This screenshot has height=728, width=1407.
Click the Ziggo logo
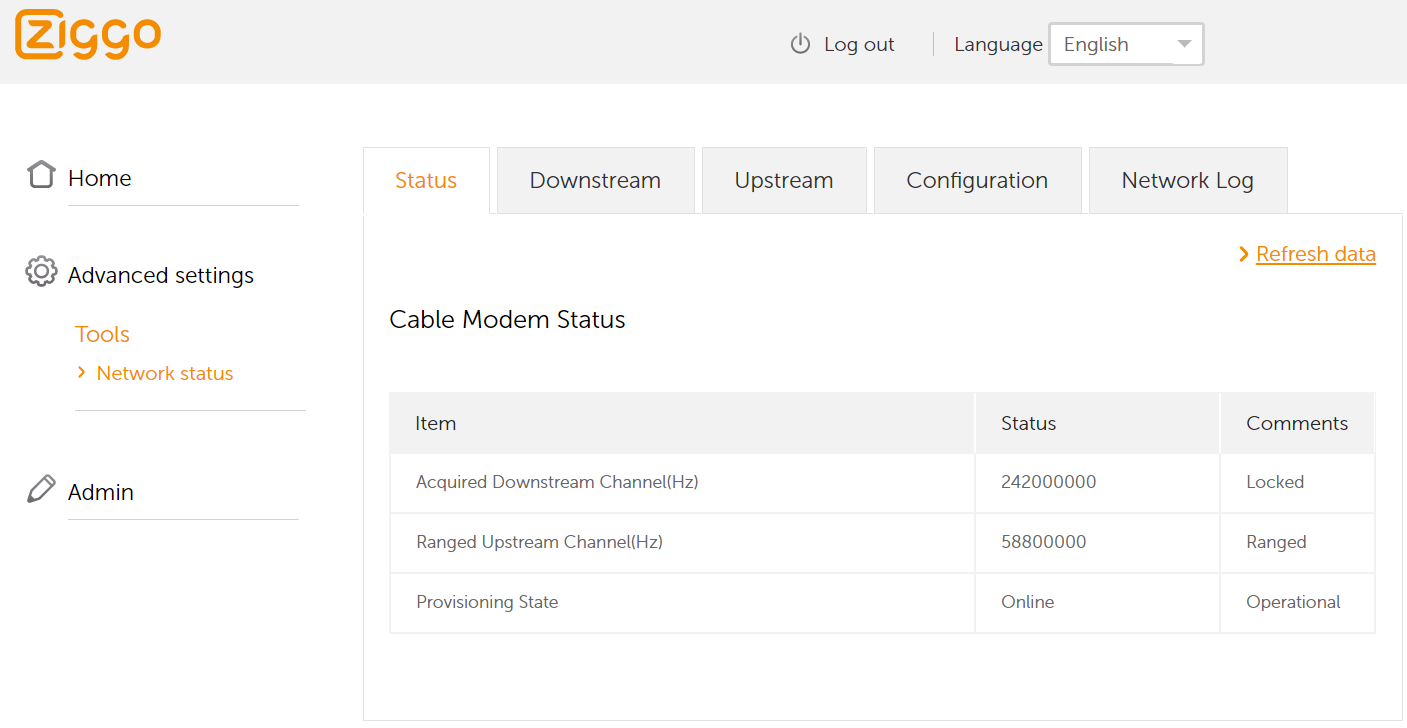point(88,35)
